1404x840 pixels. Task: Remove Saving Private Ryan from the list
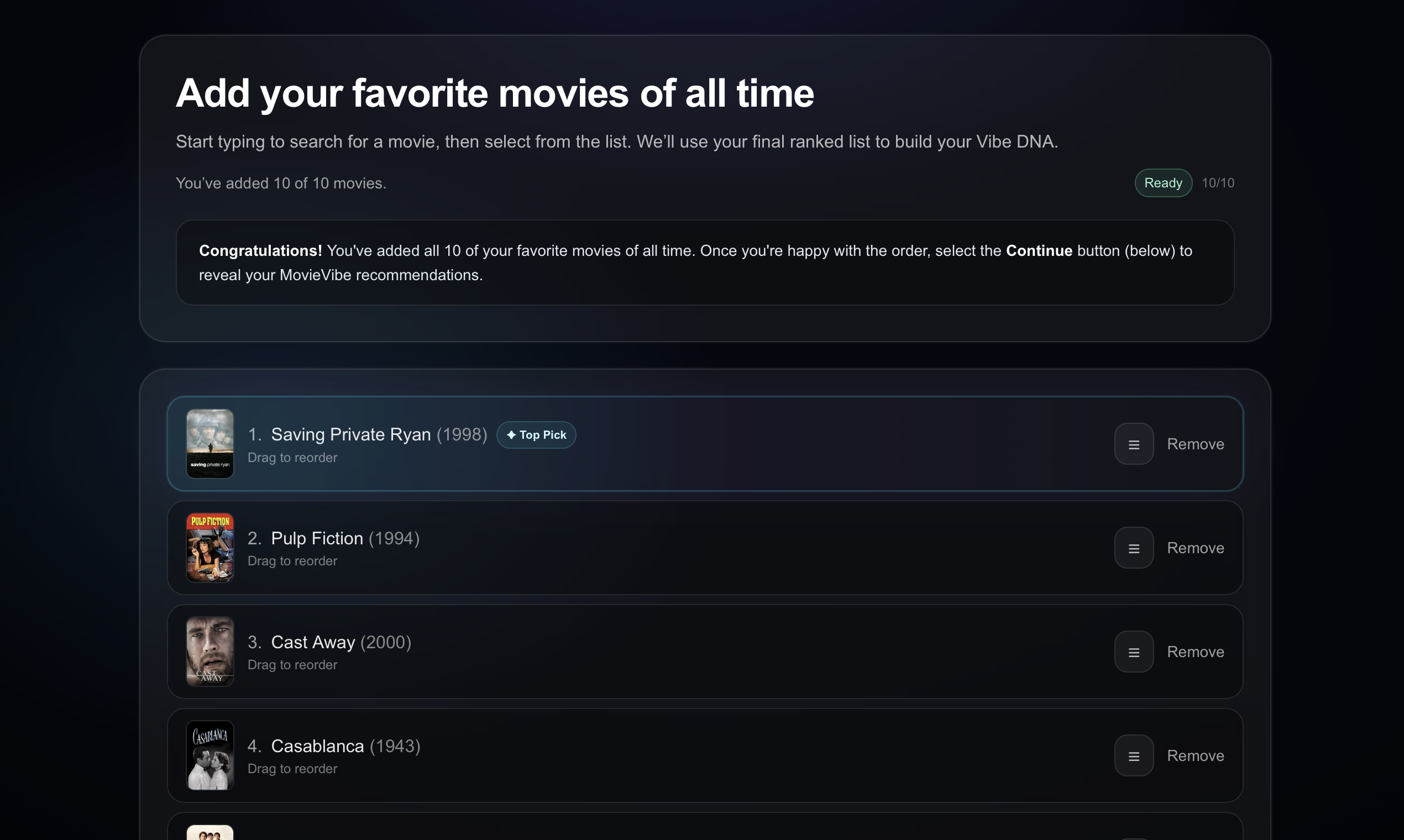point(1195,444)
